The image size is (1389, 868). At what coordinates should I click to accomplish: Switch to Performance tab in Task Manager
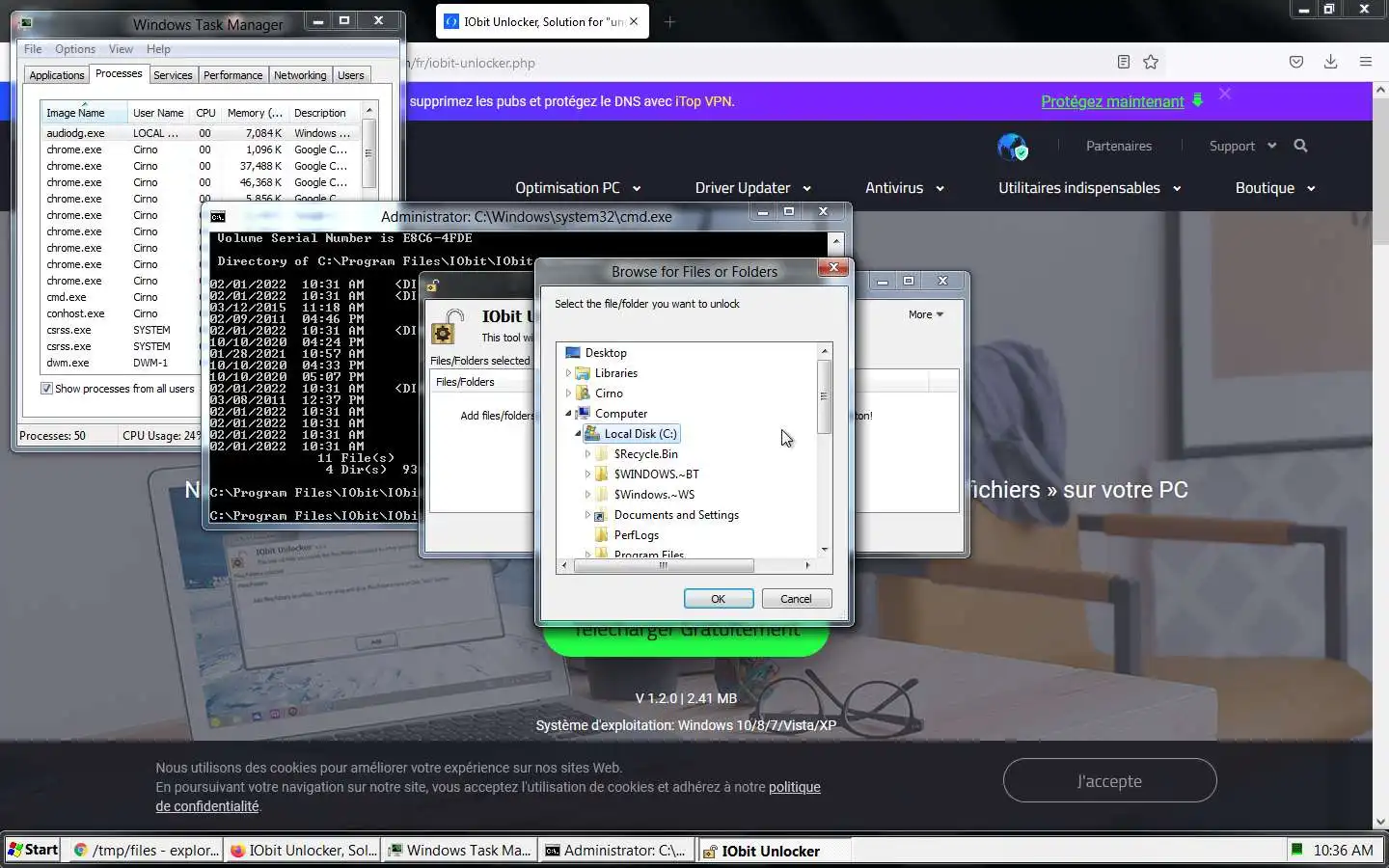tap(232, 75)
